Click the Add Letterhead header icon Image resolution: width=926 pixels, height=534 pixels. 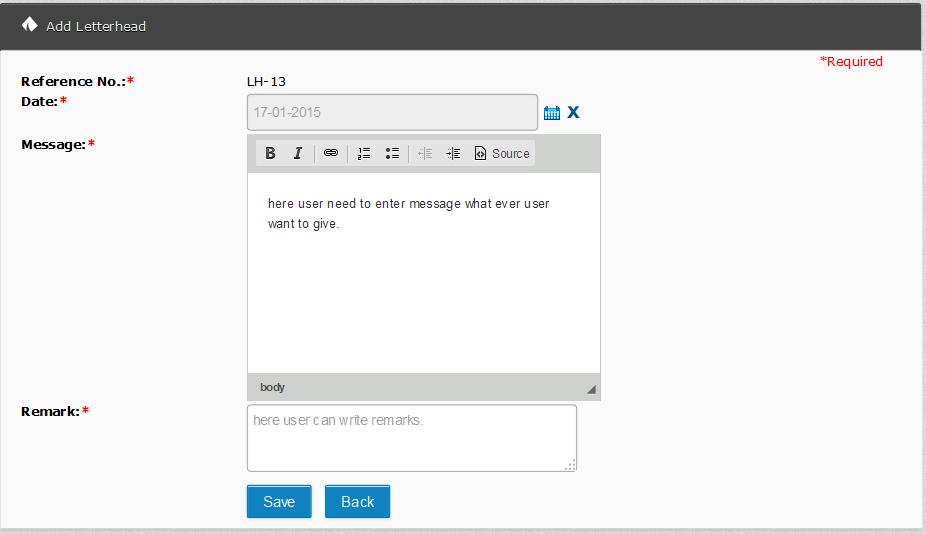point(29,25)
